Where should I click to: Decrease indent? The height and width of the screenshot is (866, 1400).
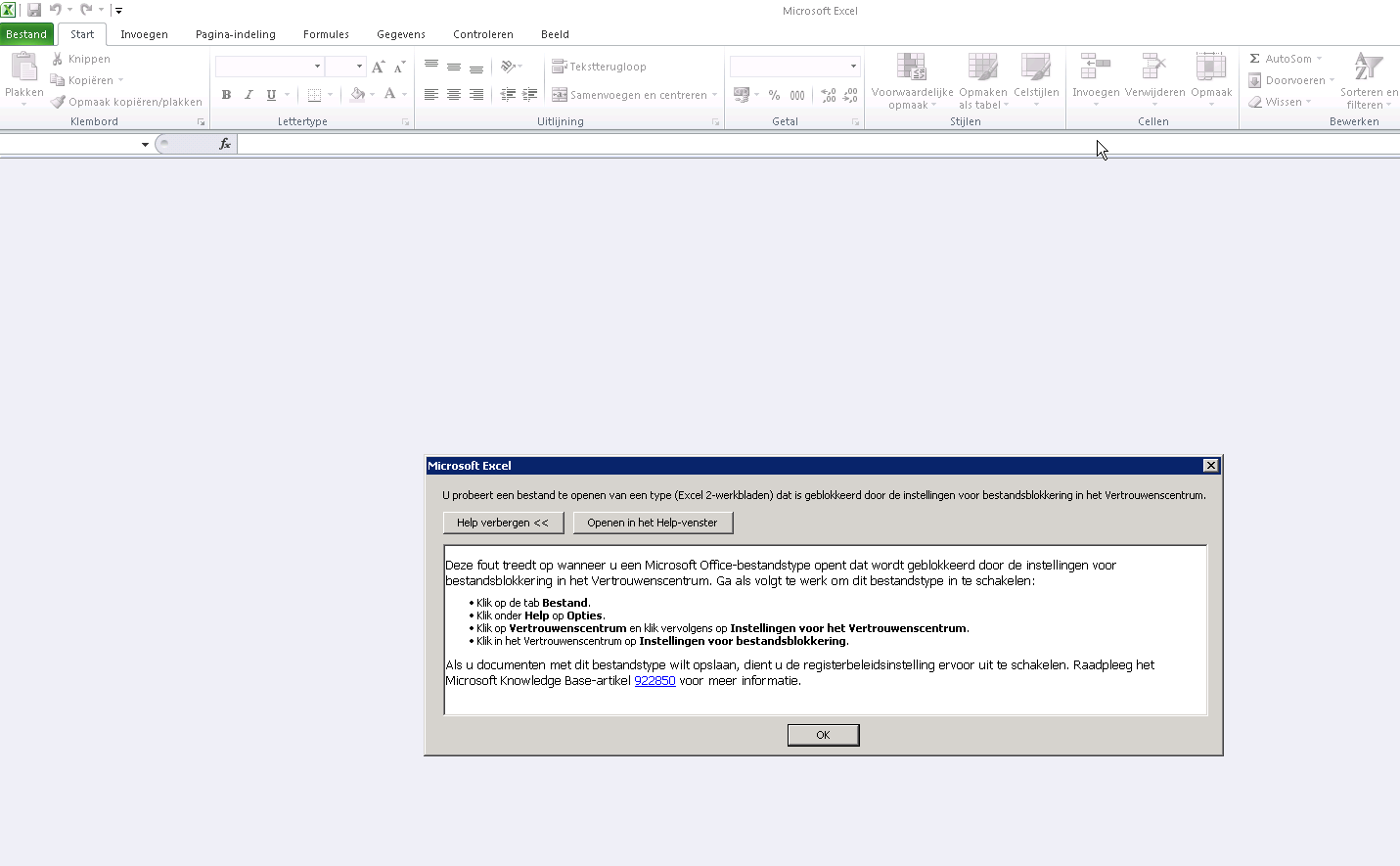[x=508, y=95]
